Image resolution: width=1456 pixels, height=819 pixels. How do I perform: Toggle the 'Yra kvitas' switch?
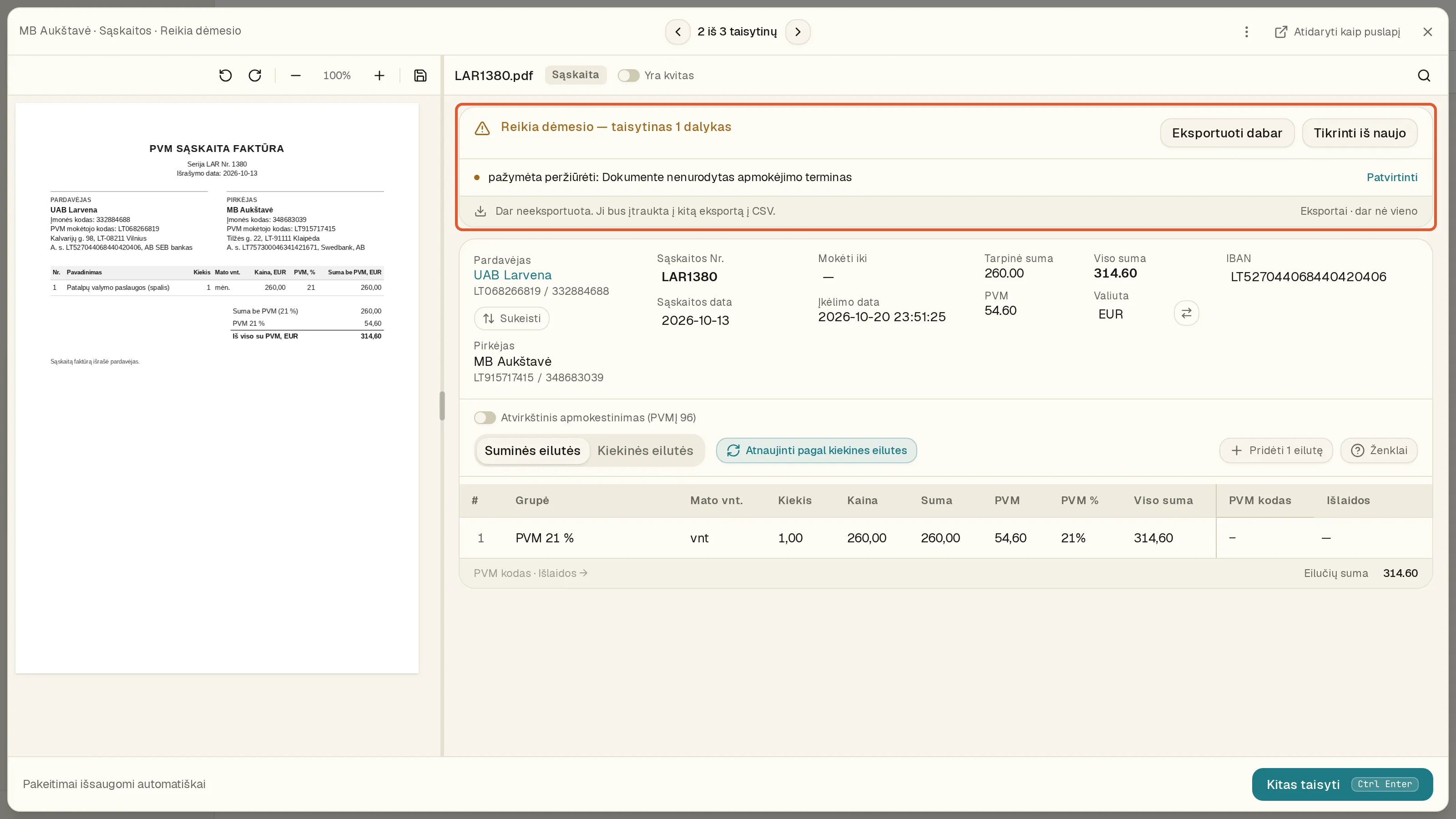(628, 75)
